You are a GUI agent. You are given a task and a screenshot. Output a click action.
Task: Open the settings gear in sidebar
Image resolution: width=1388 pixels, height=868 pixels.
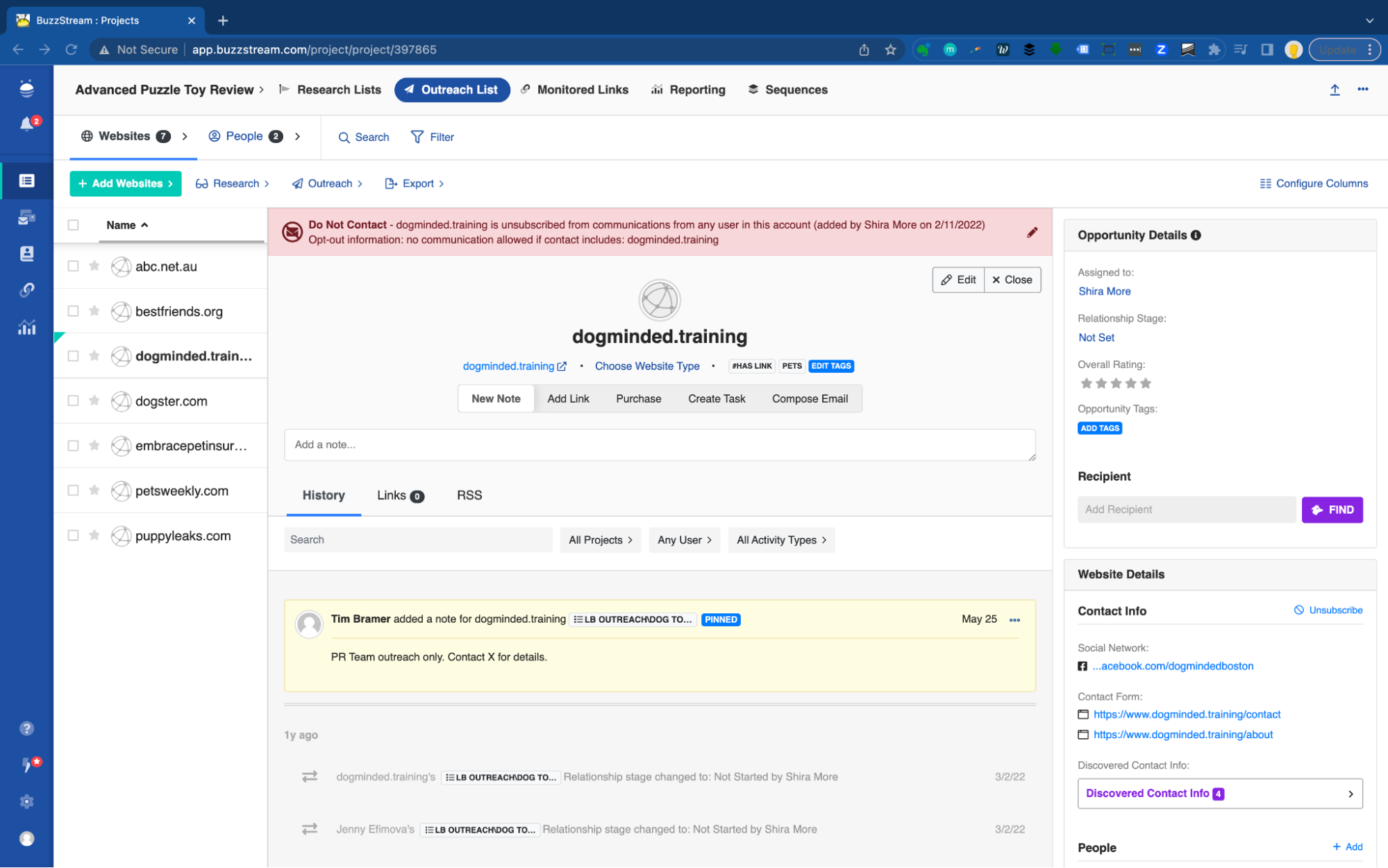26,801
